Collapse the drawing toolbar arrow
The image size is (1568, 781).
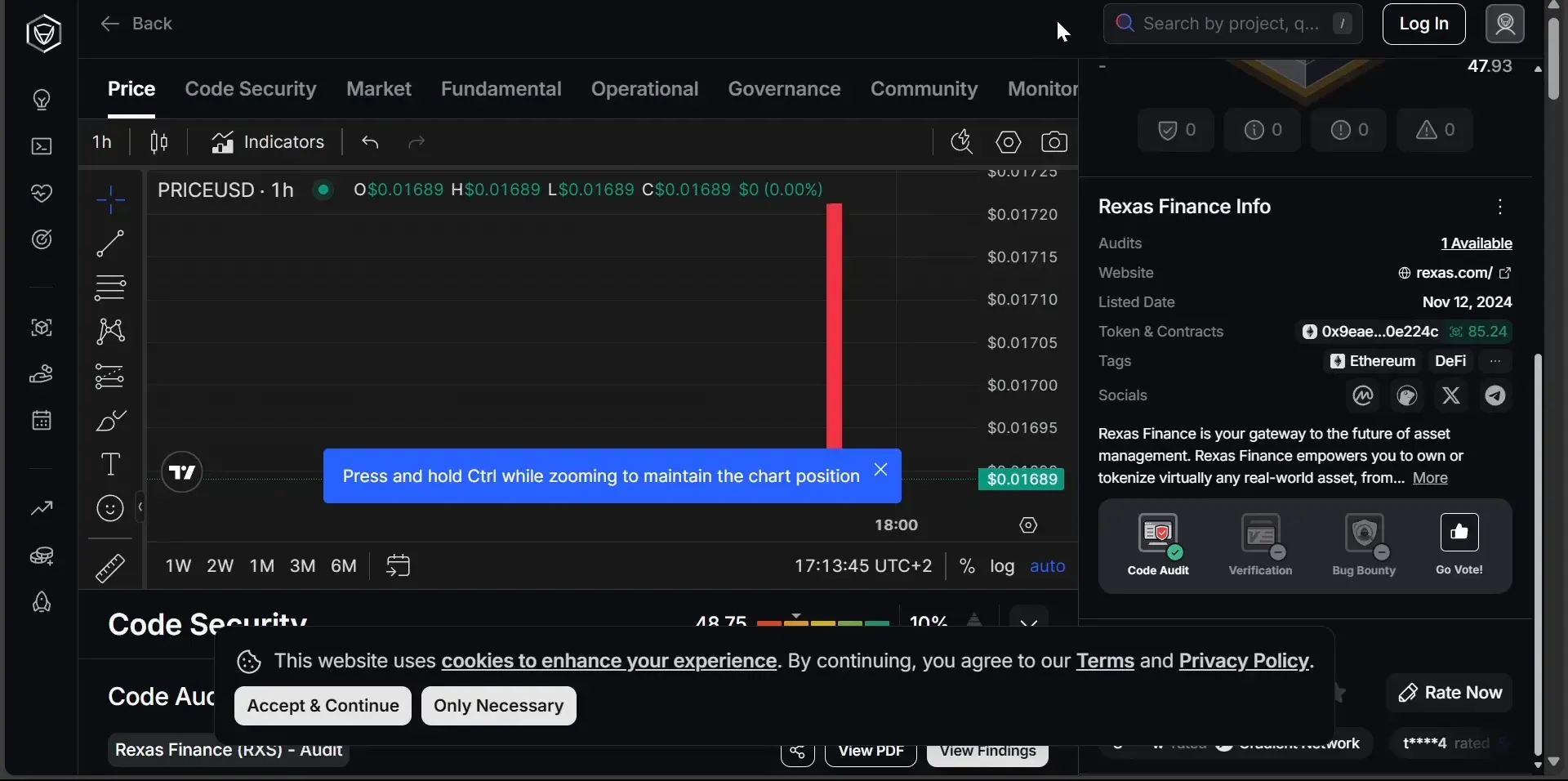(x=140, y=507)
